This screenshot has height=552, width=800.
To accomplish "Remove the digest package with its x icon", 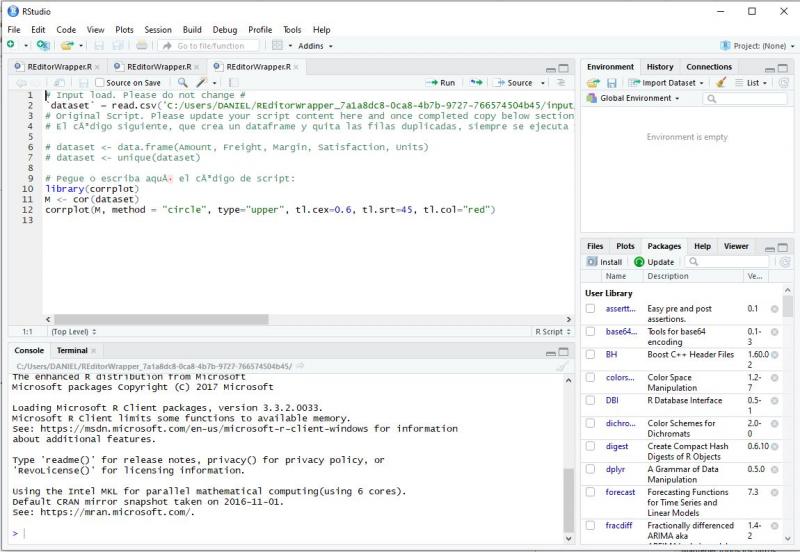I will (x=774, y=447).
